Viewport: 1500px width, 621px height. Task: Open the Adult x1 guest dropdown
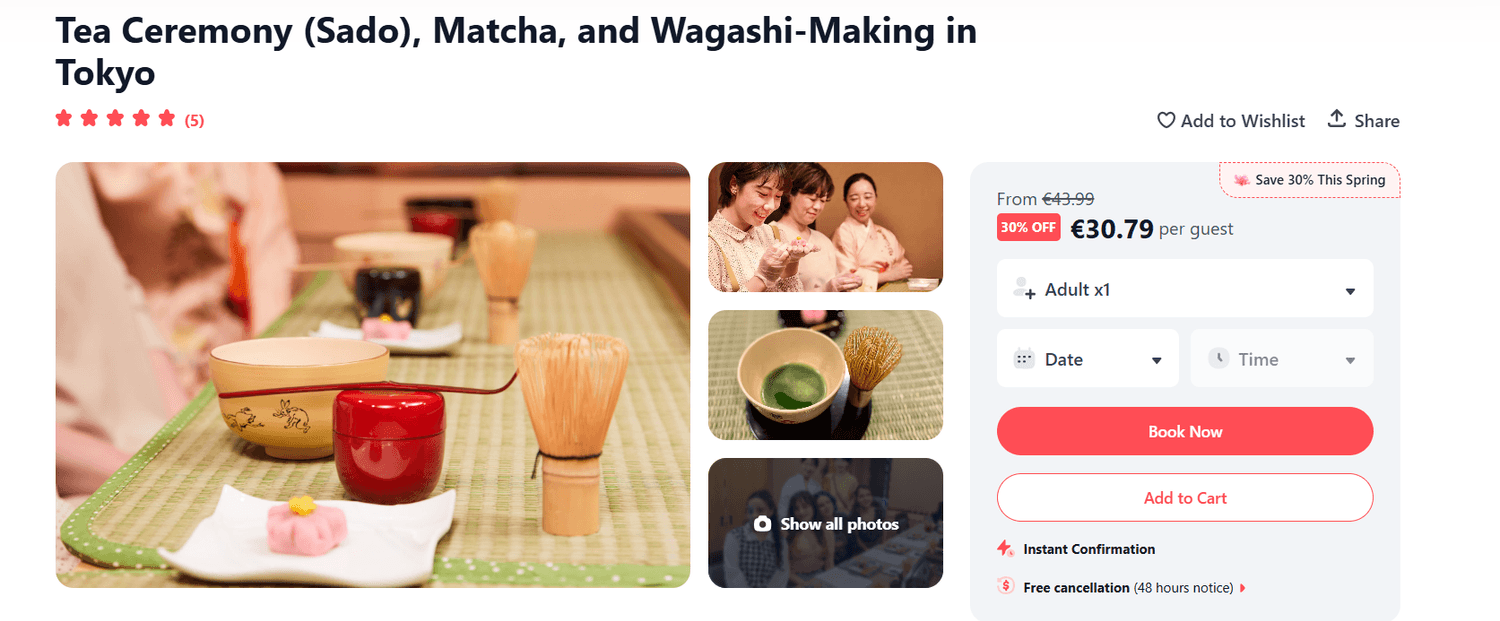tap(1185, 289)
